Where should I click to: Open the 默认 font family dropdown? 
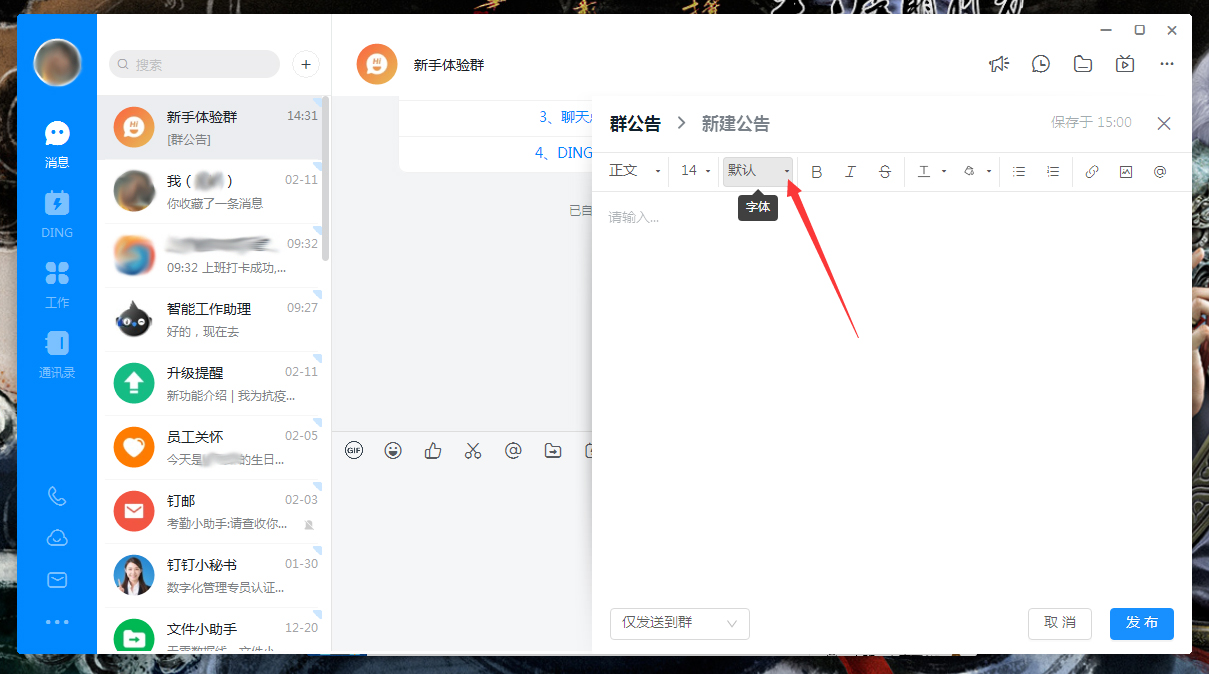click(x=757, y=171)
